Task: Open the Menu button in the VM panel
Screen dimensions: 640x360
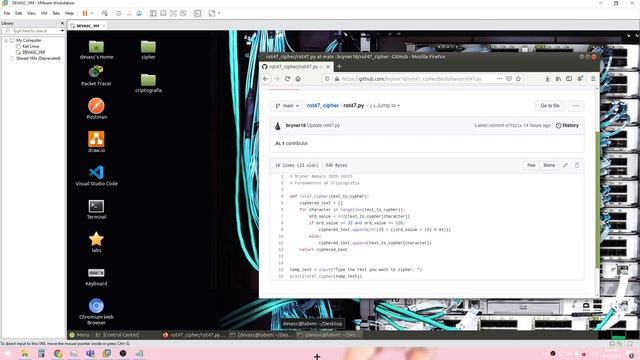Action: [x=79, y=335]
